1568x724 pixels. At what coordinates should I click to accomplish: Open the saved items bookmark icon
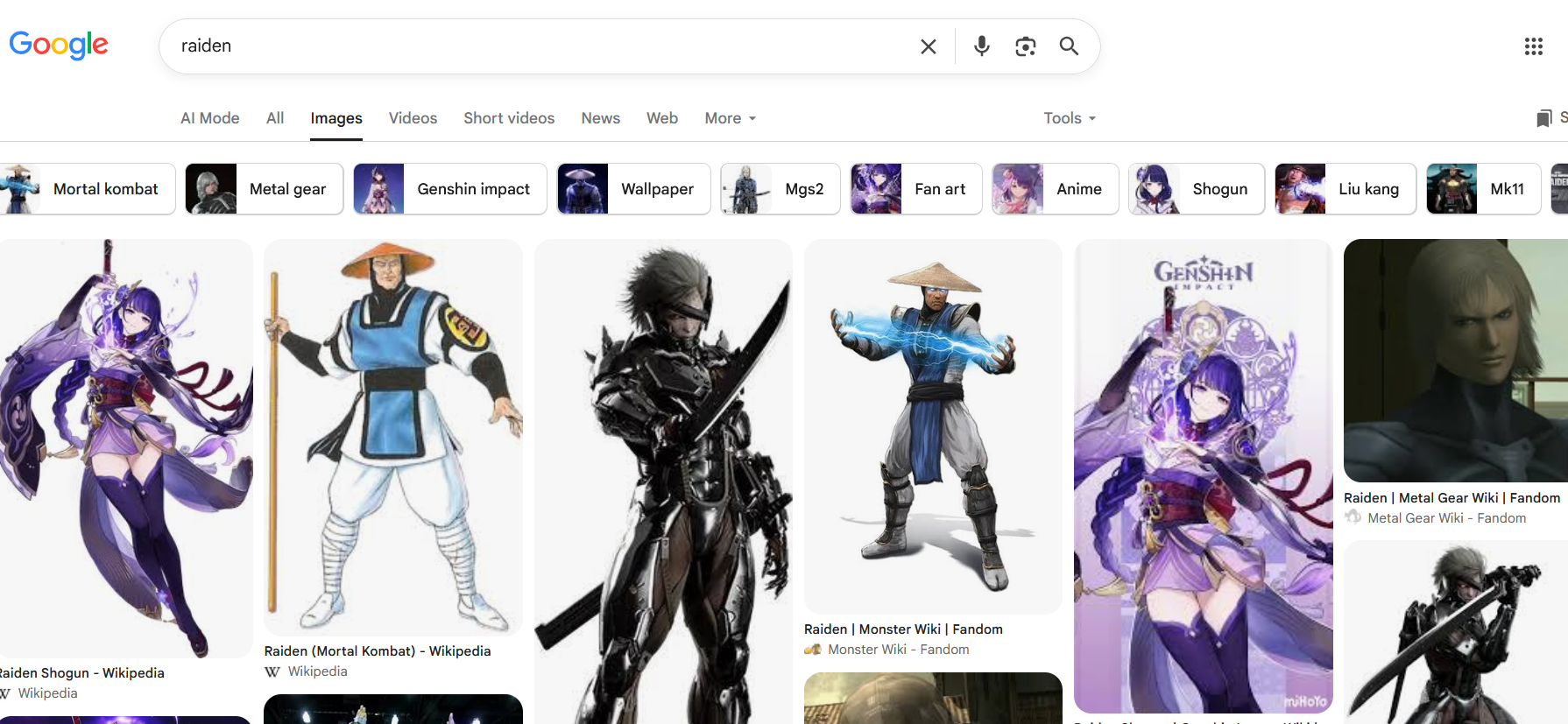point(1544,118)
